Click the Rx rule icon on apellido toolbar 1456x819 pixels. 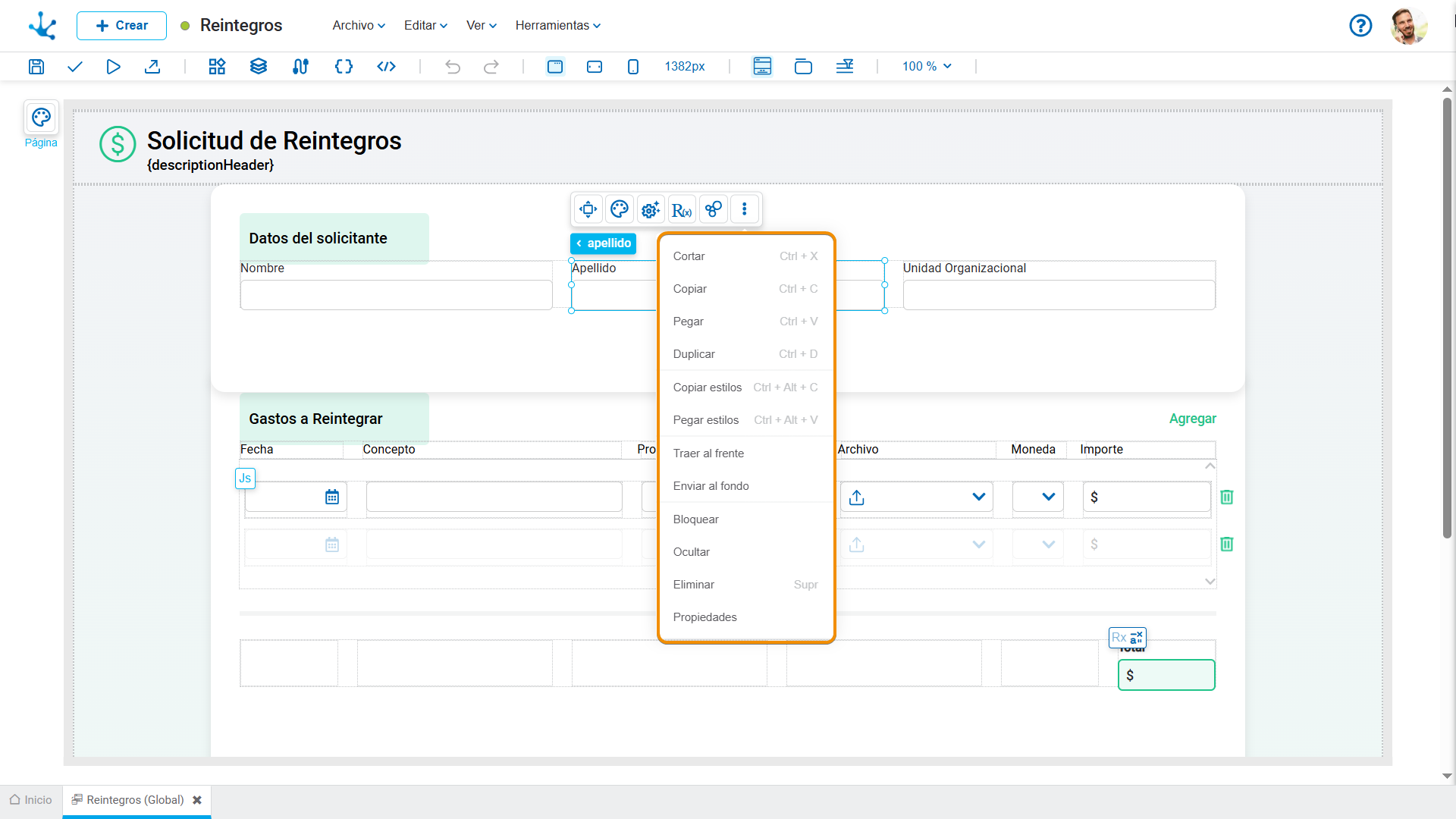pyautogui.click(x=682, y=209)
